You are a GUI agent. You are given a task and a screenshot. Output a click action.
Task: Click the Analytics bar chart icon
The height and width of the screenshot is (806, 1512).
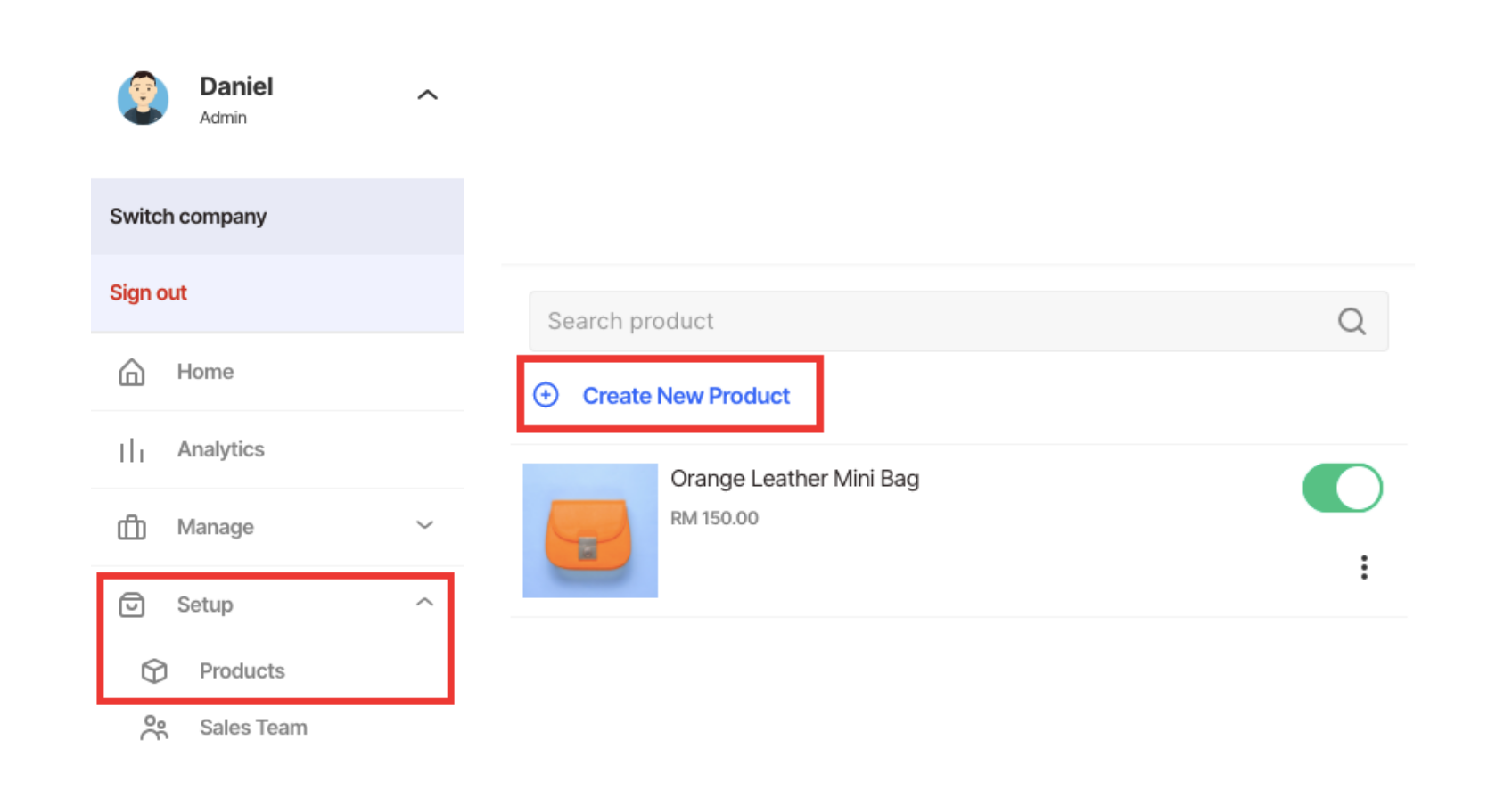coord(132,450)
